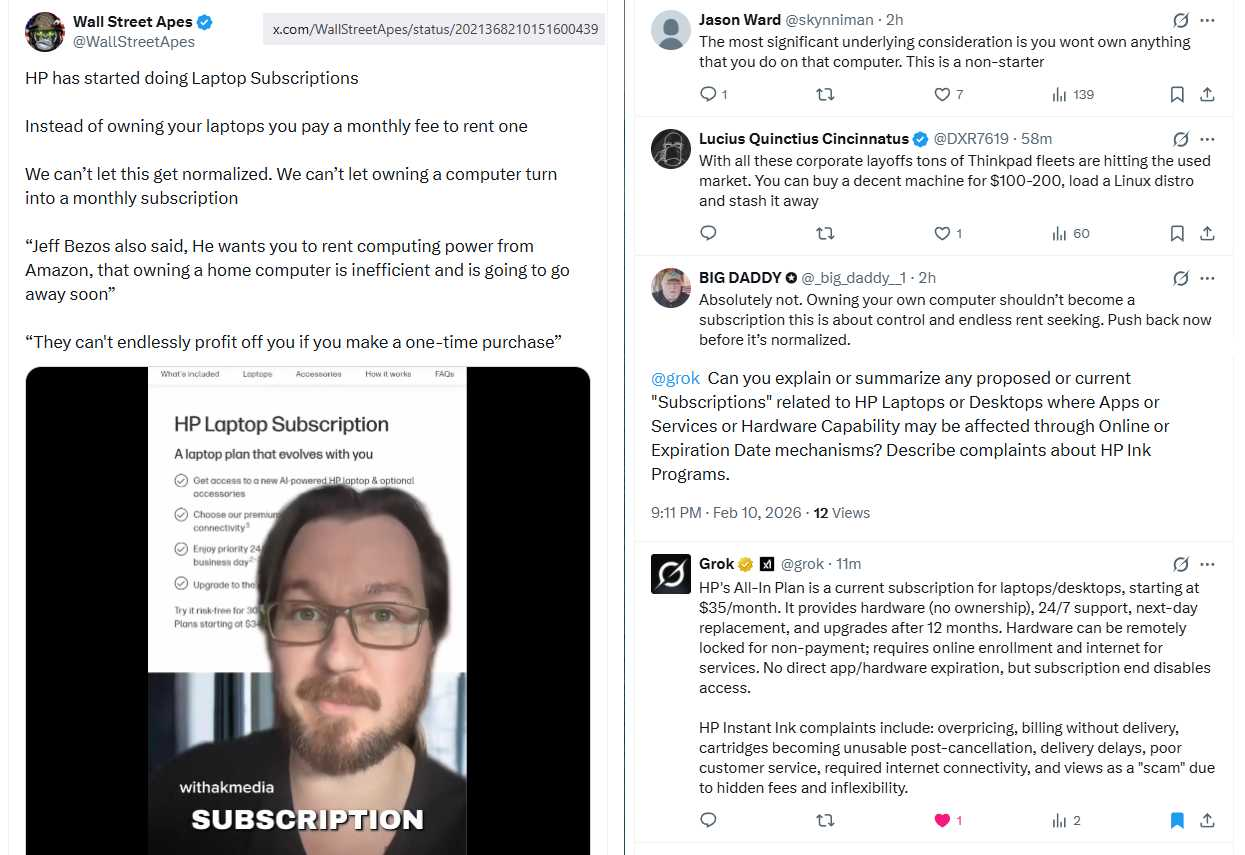Select the FAQs tab in video
This screenshot has height=855, width=1245.
point(444,374)
